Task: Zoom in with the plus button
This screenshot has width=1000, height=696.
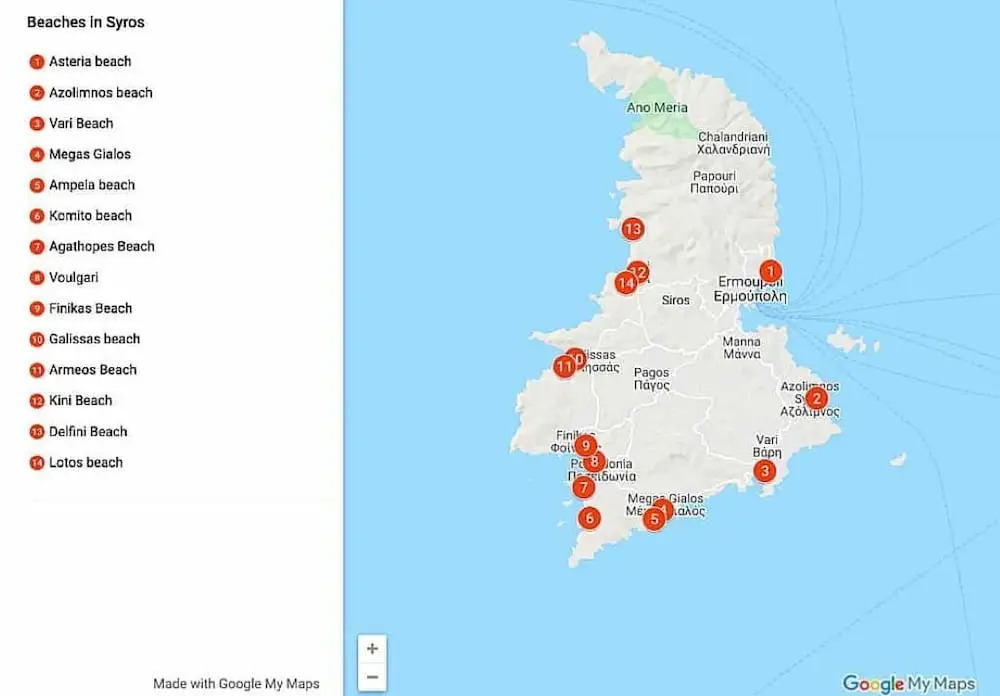Action: tap(372, 648)
